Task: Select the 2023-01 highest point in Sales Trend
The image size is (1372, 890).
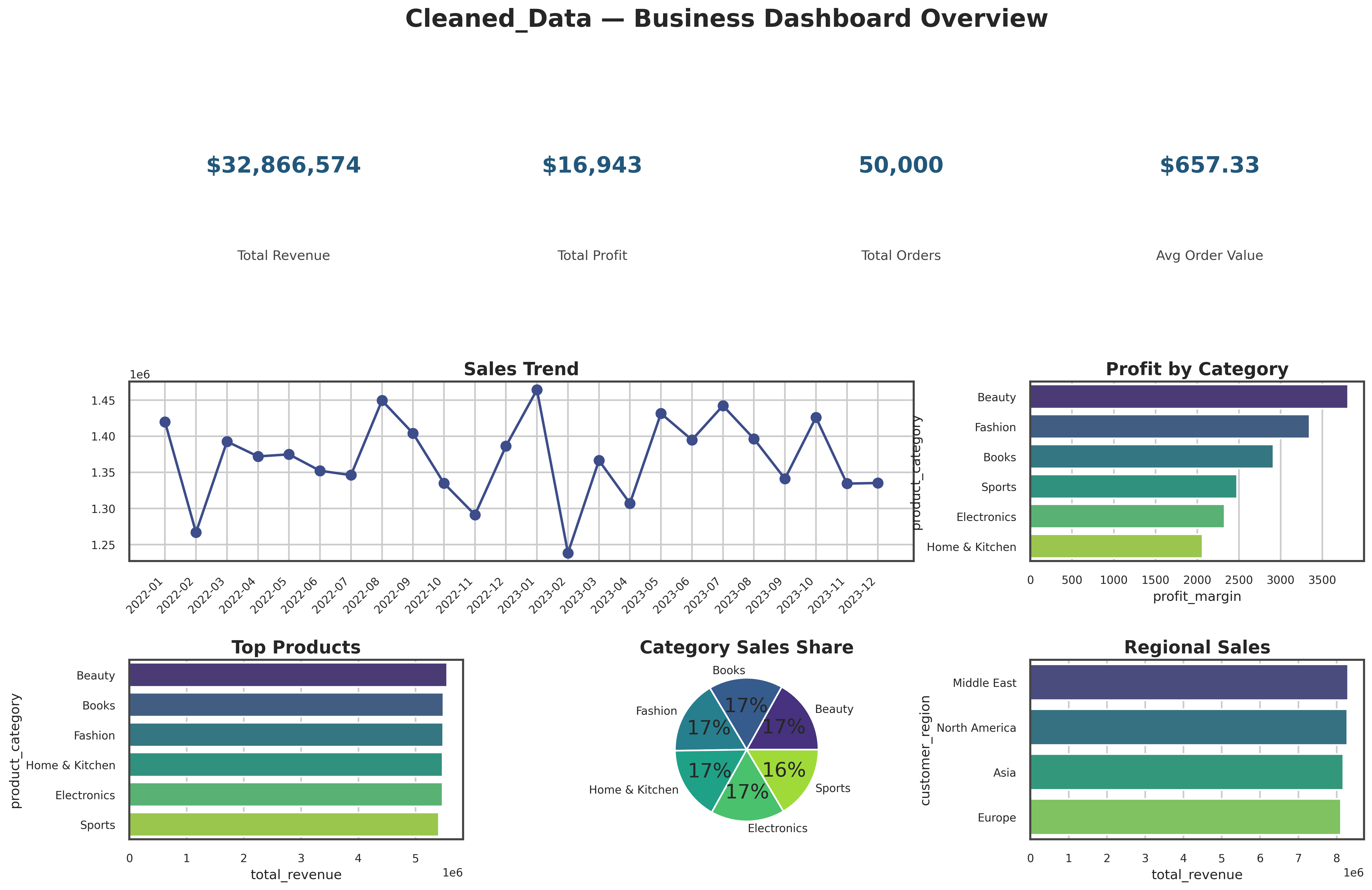Action: (537, 390)
